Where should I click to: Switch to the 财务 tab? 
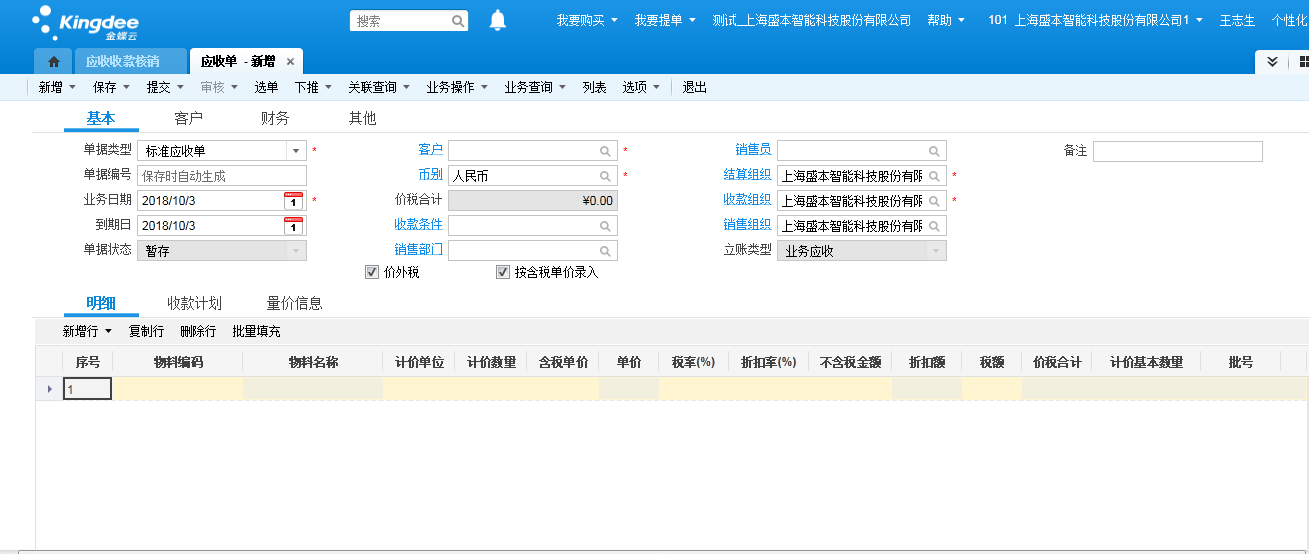pos(275,119)
